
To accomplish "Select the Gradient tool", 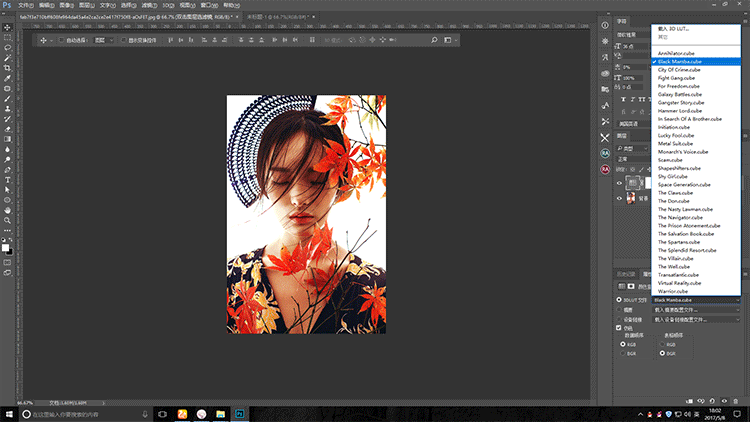I will pyautogui.click(x=7, y=139).
